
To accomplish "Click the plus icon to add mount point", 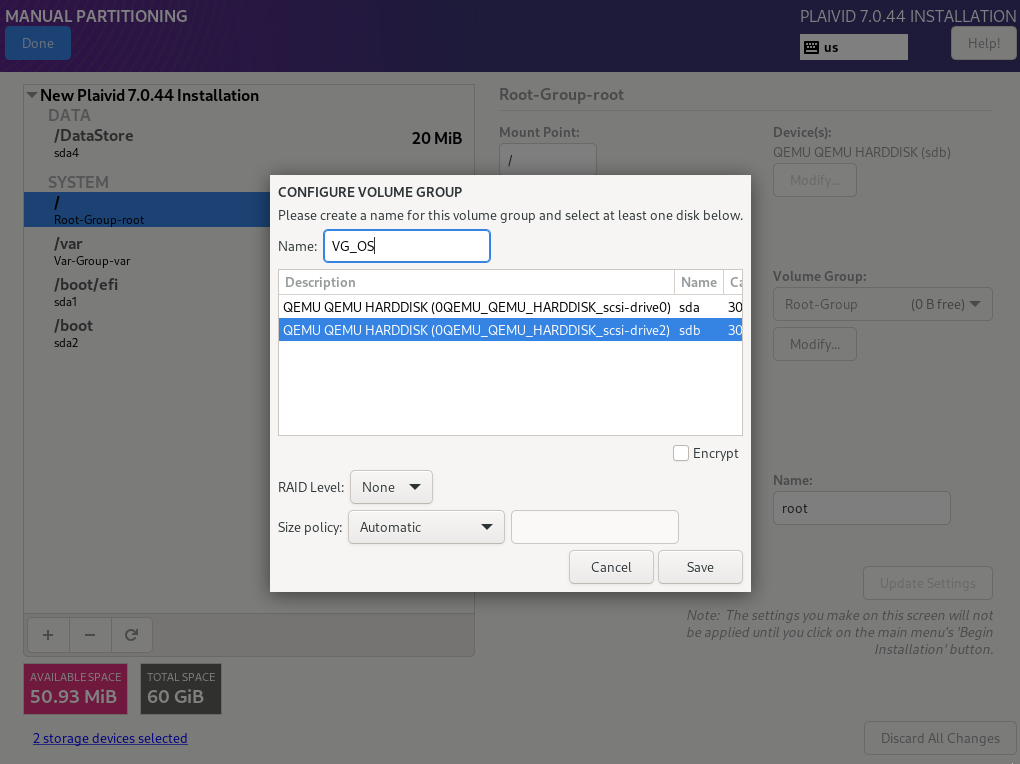I will pyautogui.click(x=48, y=635).
